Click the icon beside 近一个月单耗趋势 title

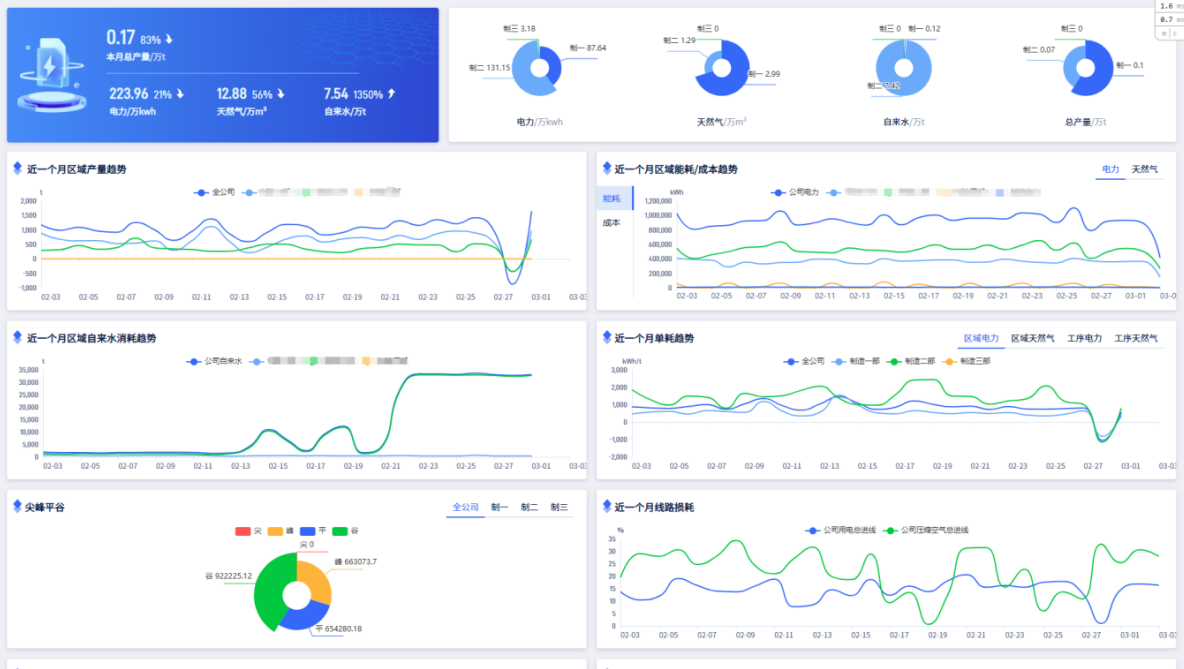(x=605, y=338)
